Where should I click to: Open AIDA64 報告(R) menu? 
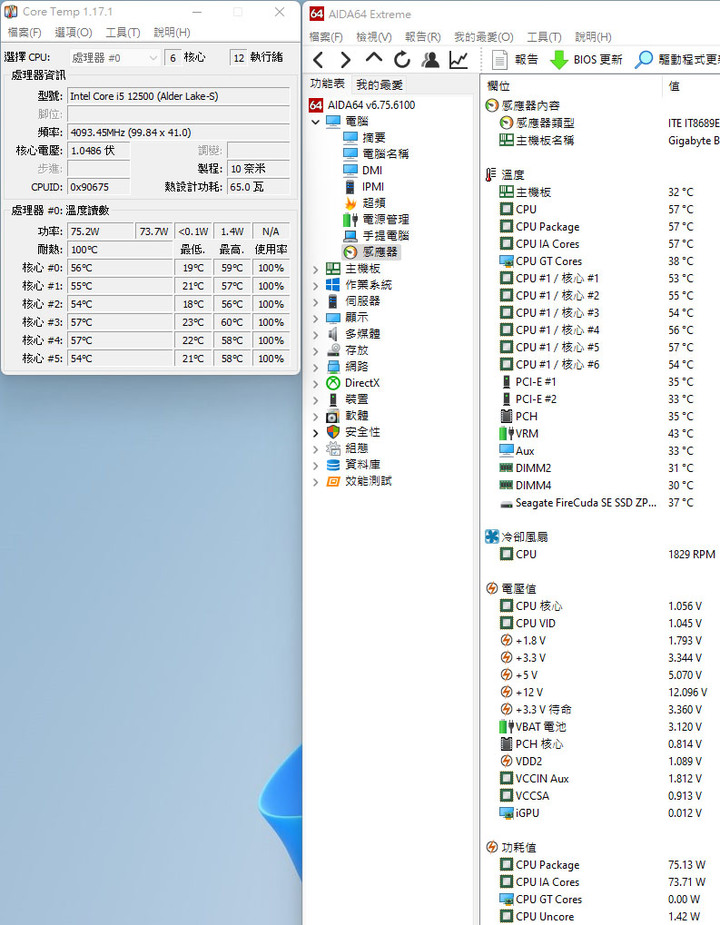[423, 37]
